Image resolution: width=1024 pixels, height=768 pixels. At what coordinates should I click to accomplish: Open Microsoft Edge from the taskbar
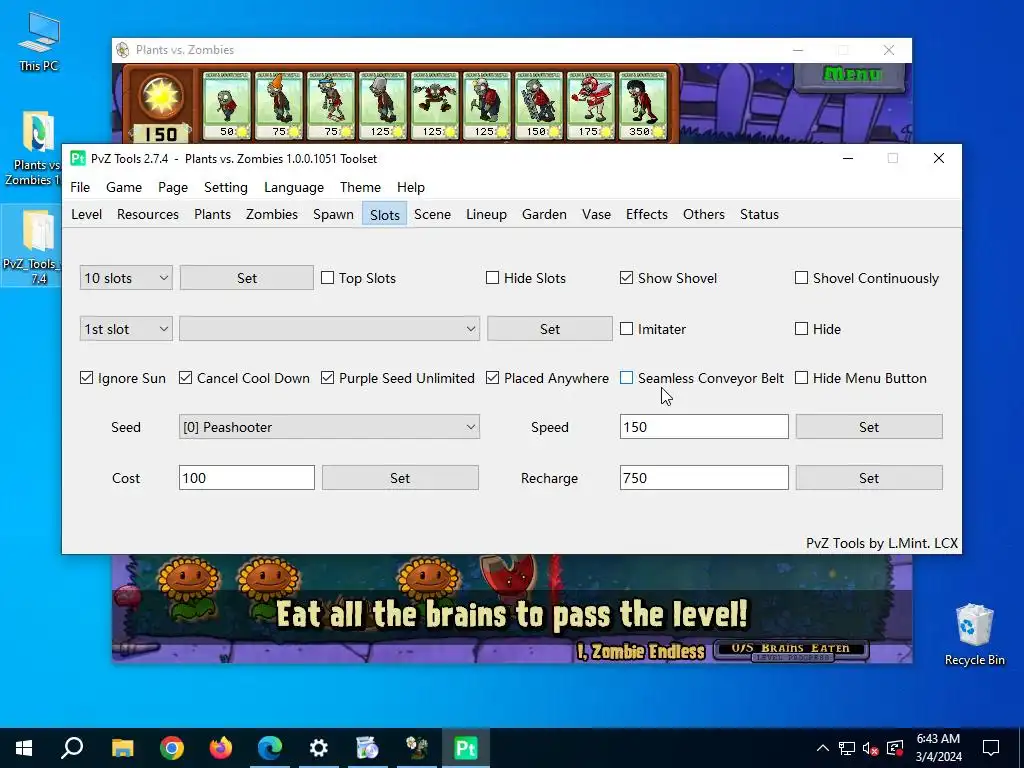(x=270, y=748)
